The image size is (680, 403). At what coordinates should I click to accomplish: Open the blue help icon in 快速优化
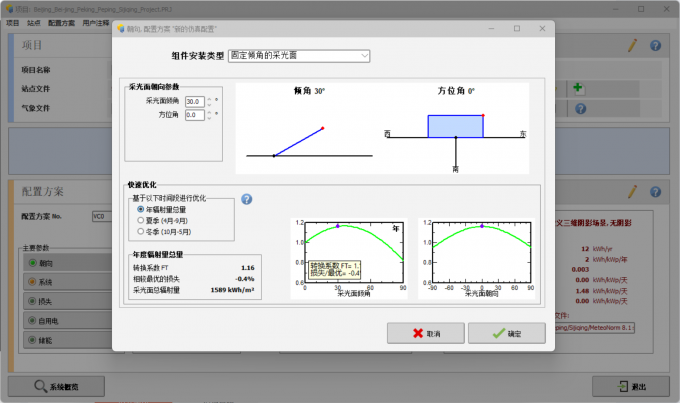click(246, 199)
